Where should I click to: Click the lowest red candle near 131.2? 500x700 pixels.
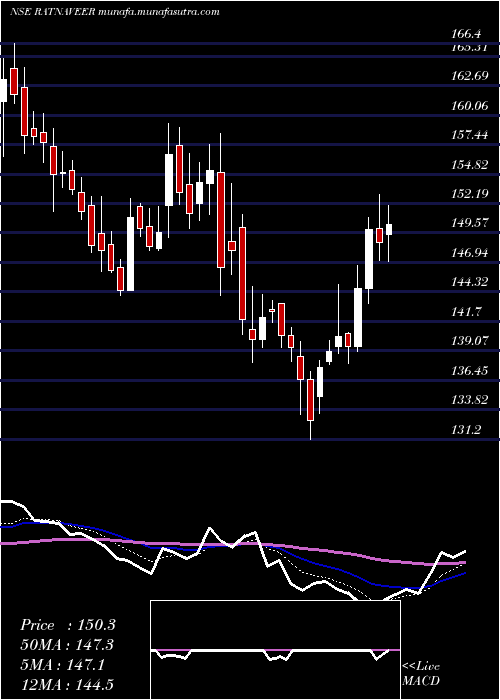(x=310, y=400)
